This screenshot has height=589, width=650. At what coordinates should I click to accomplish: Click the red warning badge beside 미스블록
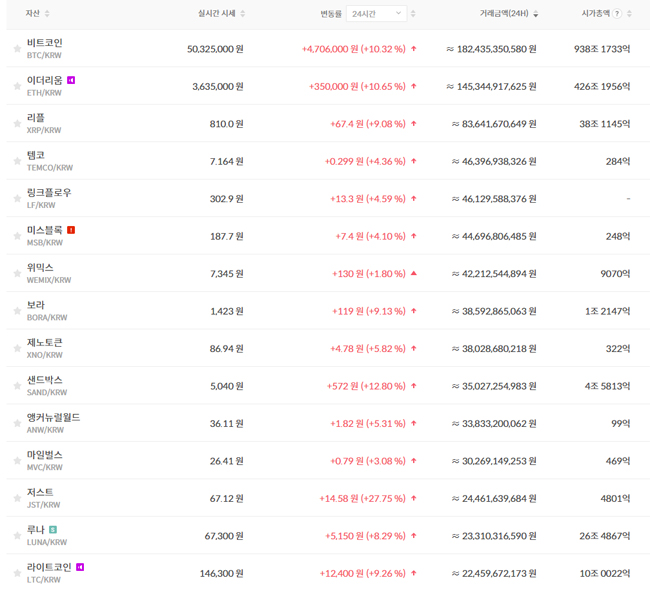71,230
